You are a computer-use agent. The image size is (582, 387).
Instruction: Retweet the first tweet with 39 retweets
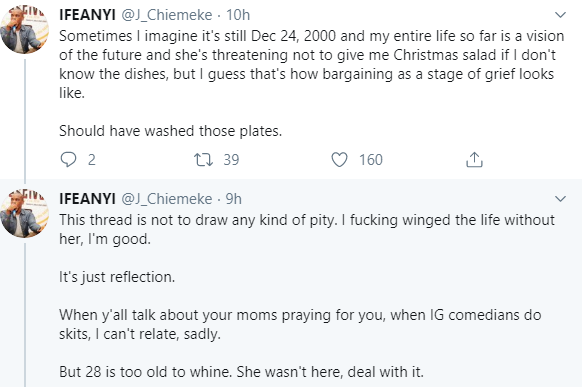point(203,160)
